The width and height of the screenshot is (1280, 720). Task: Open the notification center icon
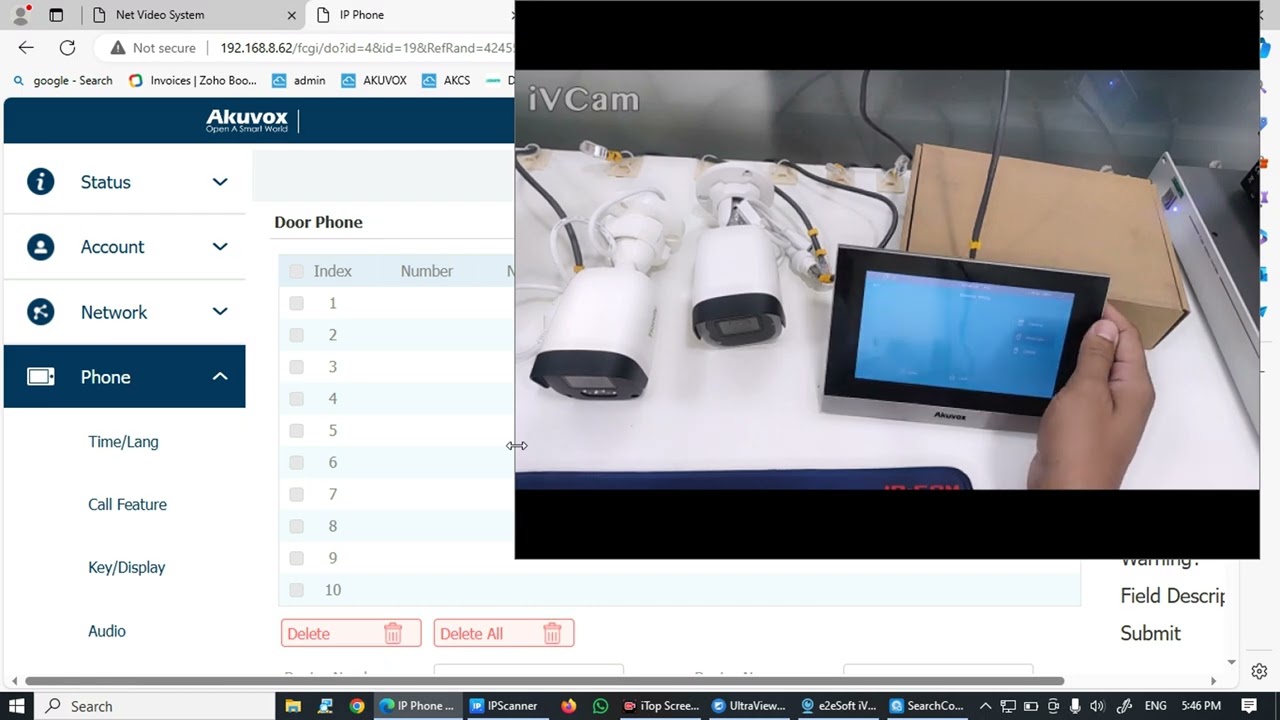[1249, 706]
